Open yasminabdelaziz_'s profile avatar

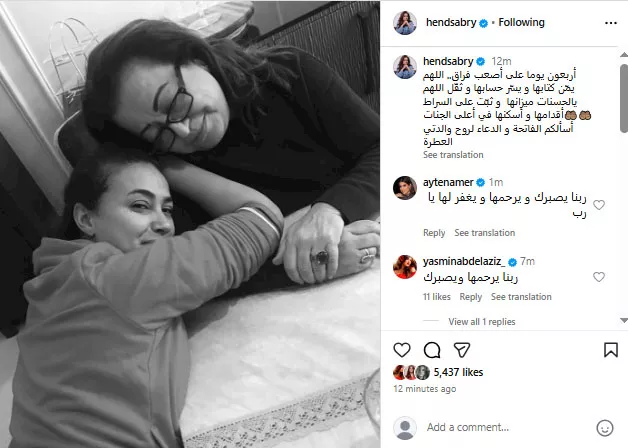pyautogui.click(x=405, y=267)
